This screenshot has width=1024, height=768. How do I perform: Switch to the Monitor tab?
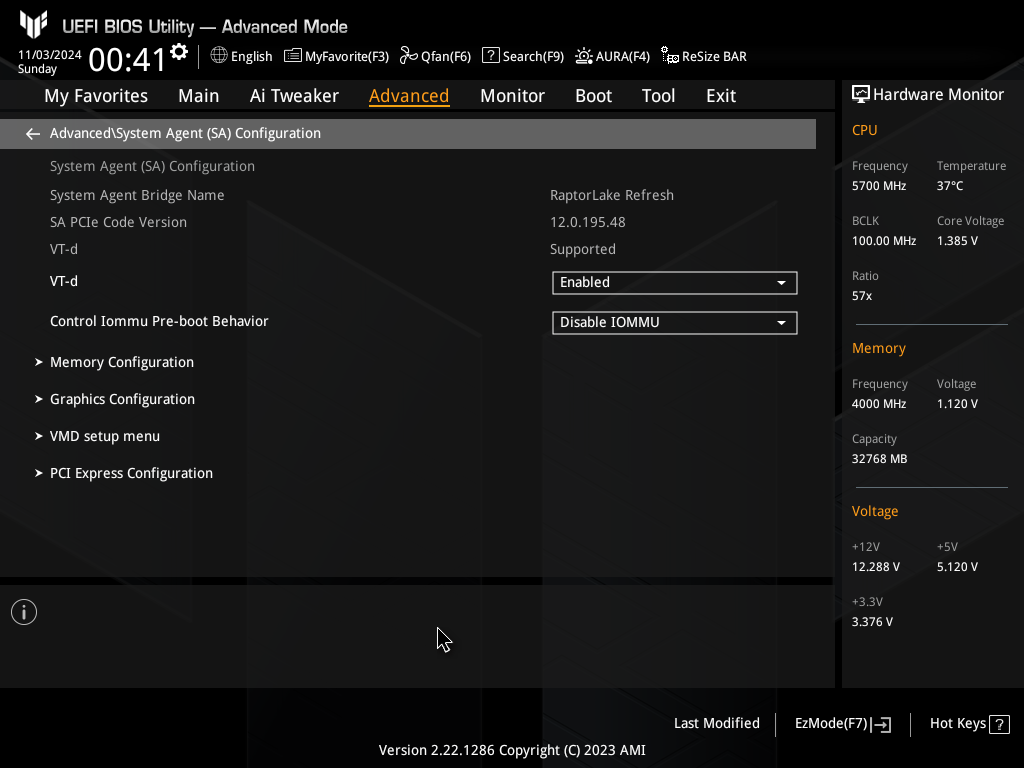coord(512,96)
